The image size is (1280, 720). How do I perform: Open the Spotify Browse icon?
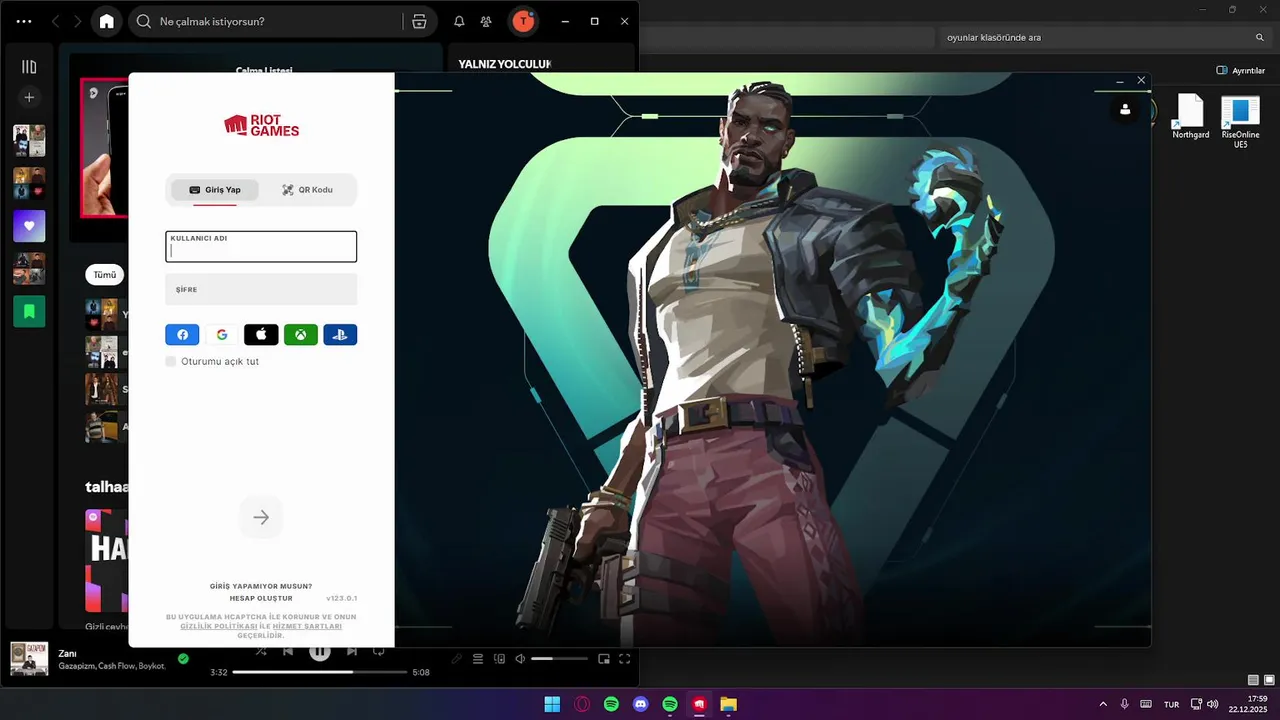(x=419, y=21)
